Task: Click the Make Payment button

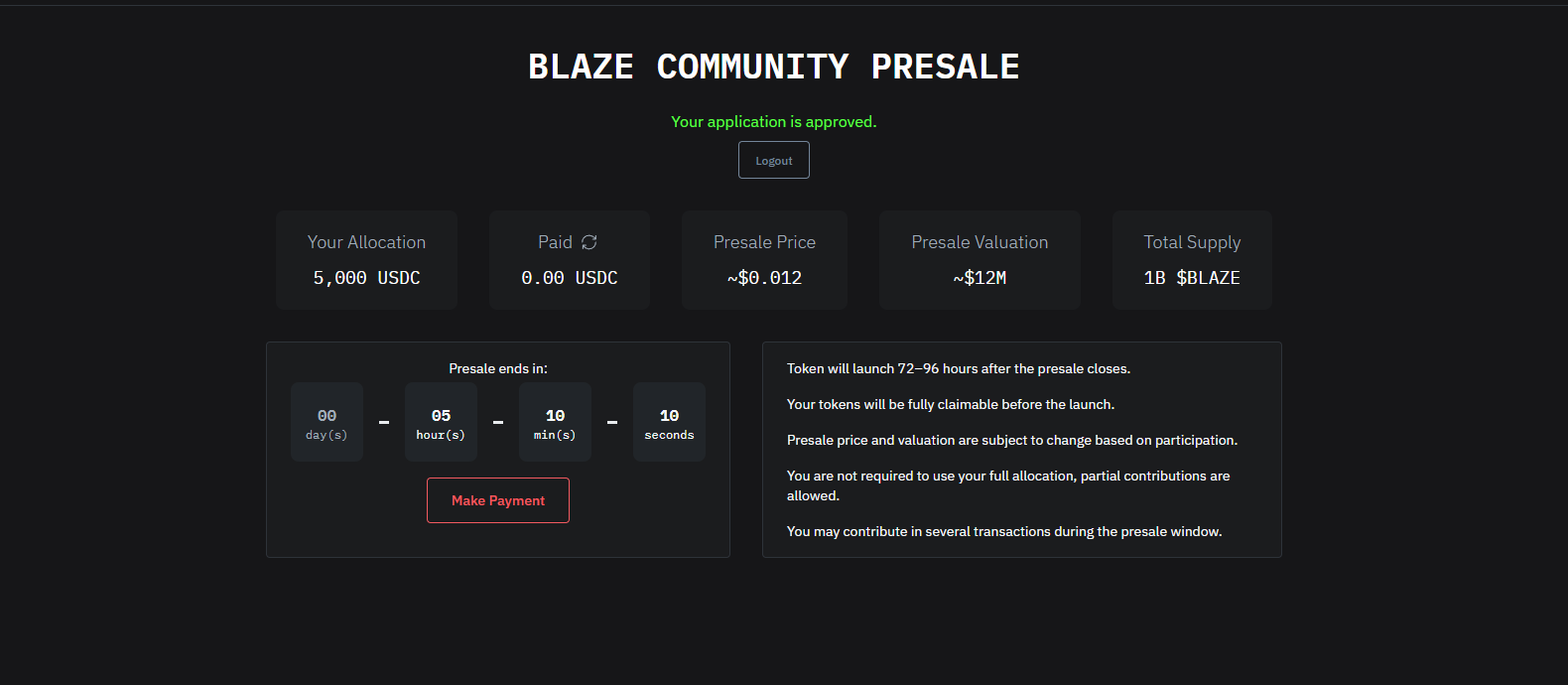Action: (x=498, y=500)
